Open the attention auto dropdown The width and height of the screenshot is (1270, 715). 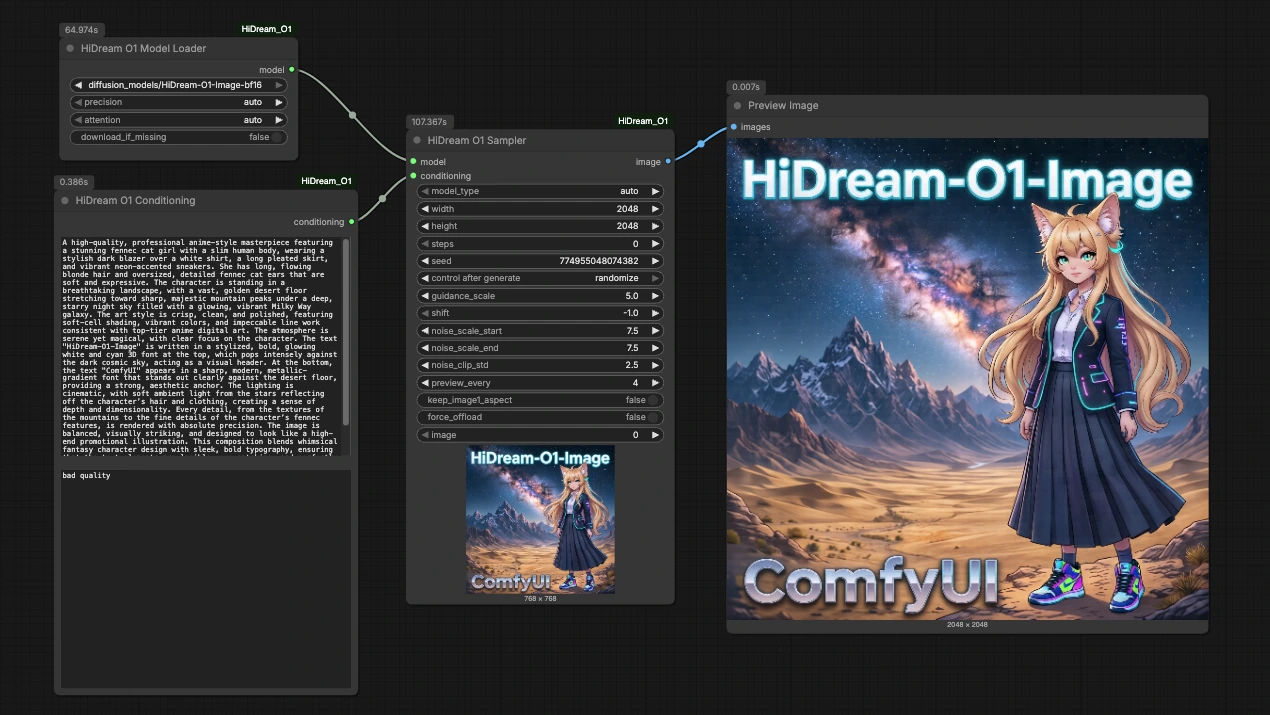point(178,120)
